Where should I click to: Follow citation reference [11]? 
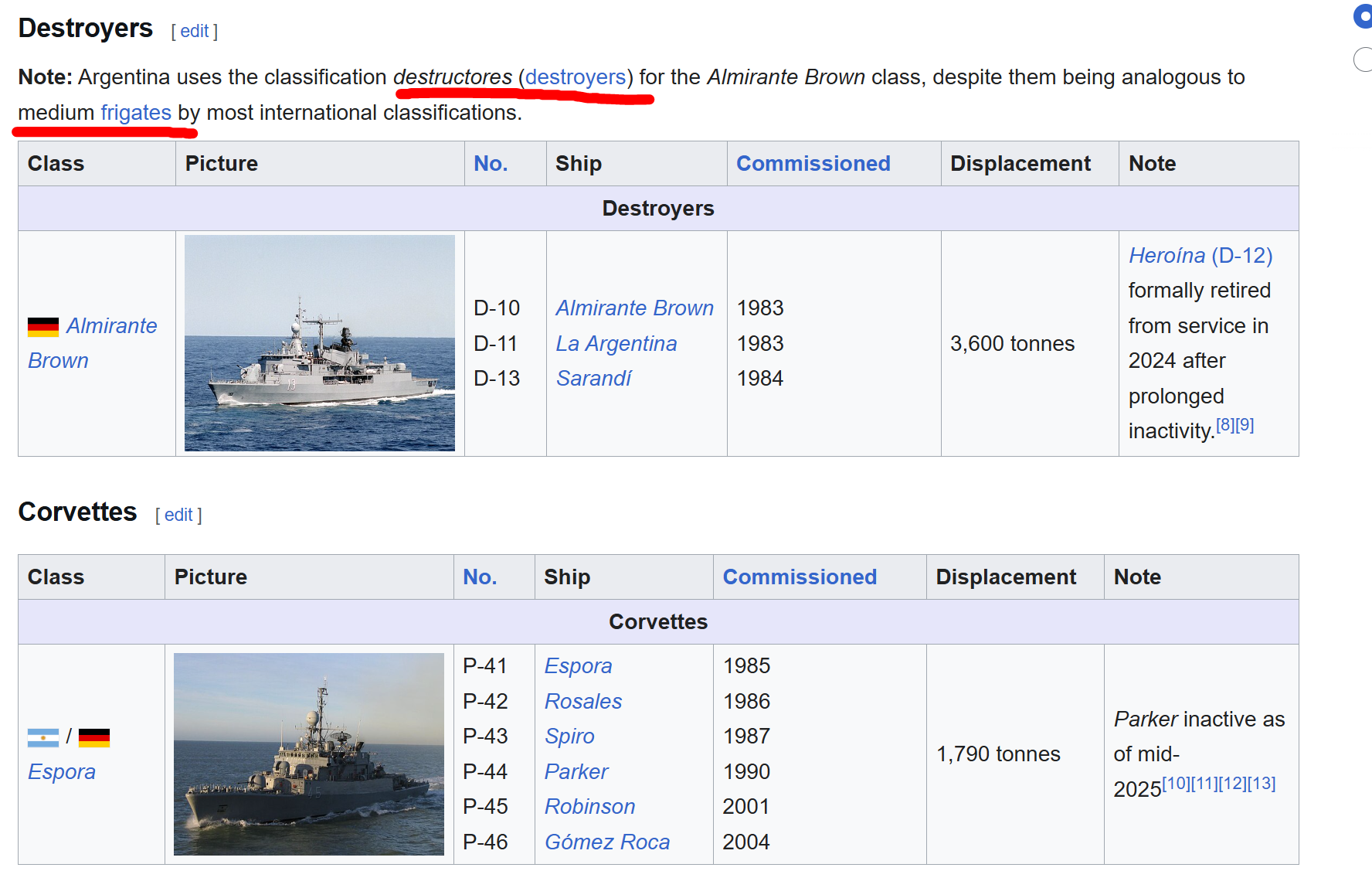(x=1205, y=784)
